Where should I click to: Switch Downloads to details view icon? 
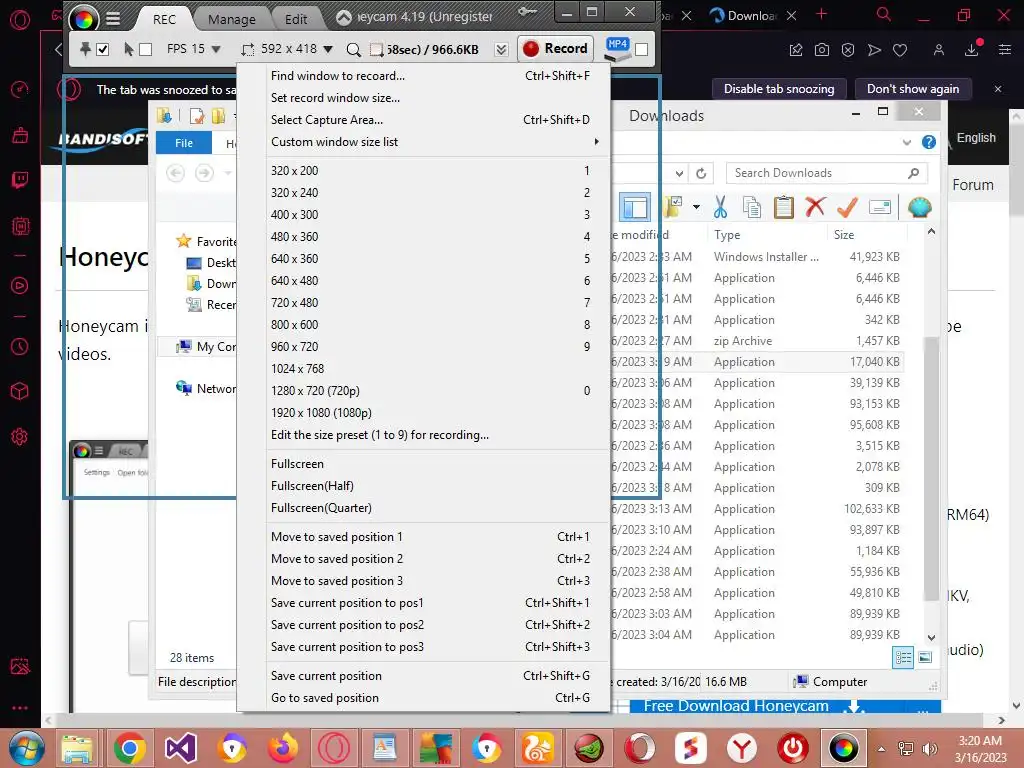(x=903, y=658)
